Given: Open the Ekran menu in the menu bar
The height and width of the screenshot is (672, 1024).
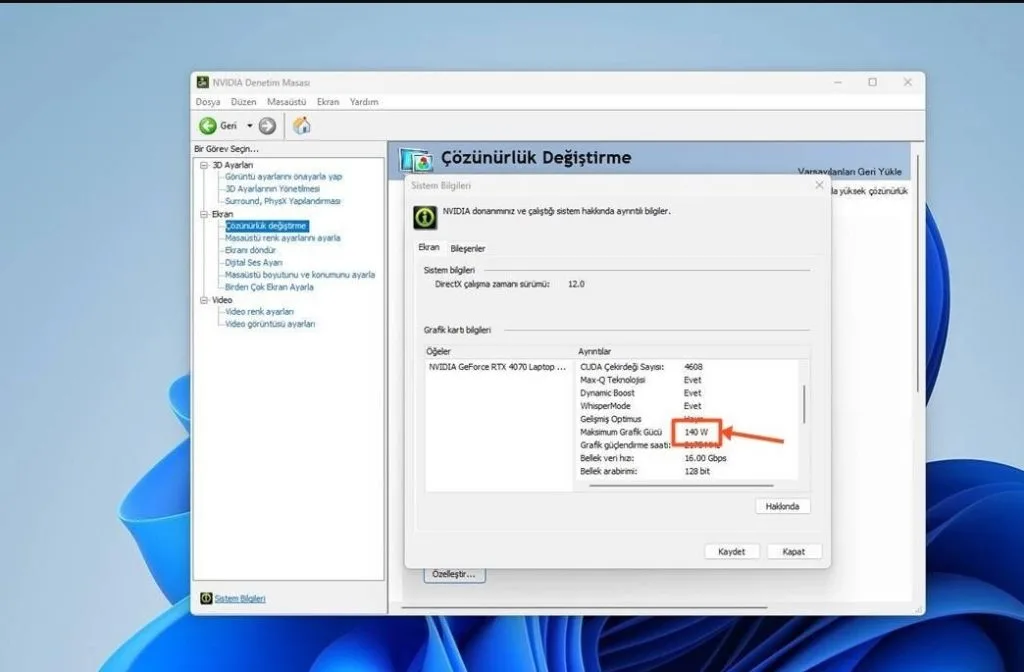Looking at the screenshot, I should [x=328, y=102].
